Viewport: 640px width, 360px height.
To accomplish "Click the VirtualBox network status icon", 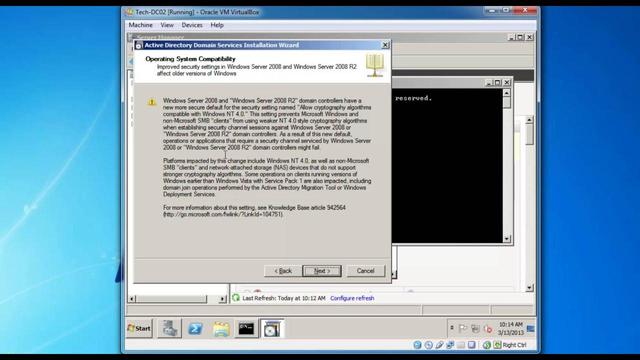I will [450, 345].
